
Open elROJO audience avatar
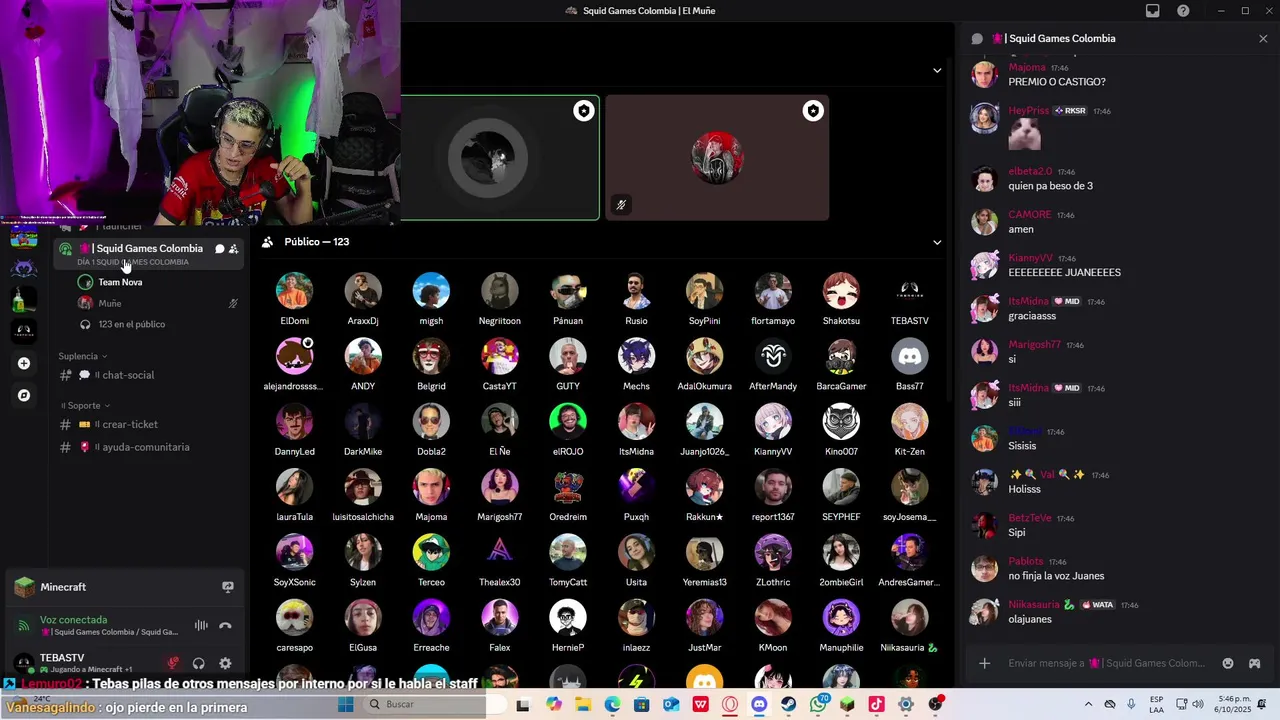[568, 422]
